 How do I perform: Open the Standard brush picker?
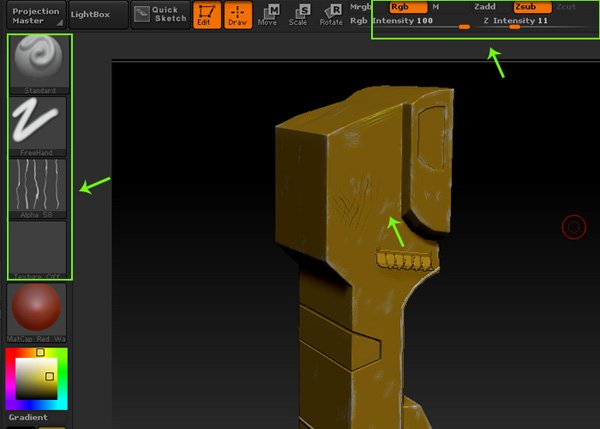pos(39,64)
